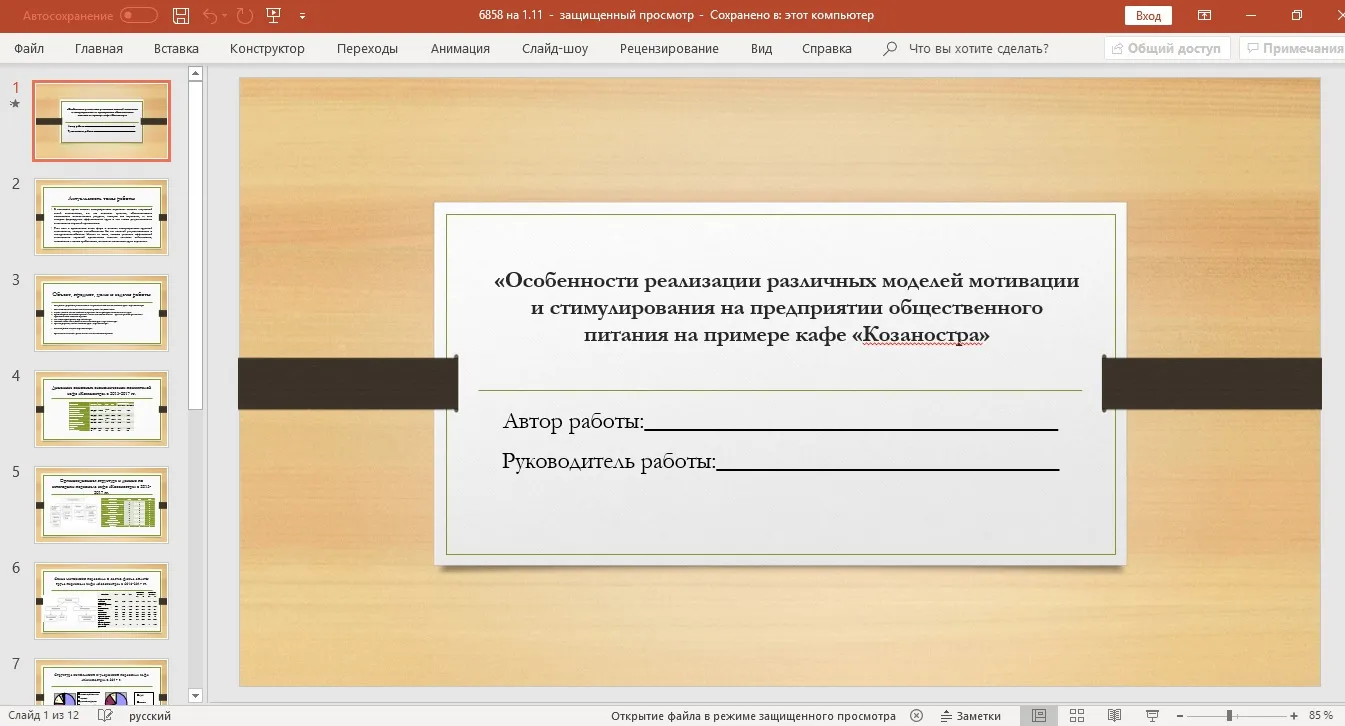Click the Примечания button

pyautogui.click(x=1293, y=48)
